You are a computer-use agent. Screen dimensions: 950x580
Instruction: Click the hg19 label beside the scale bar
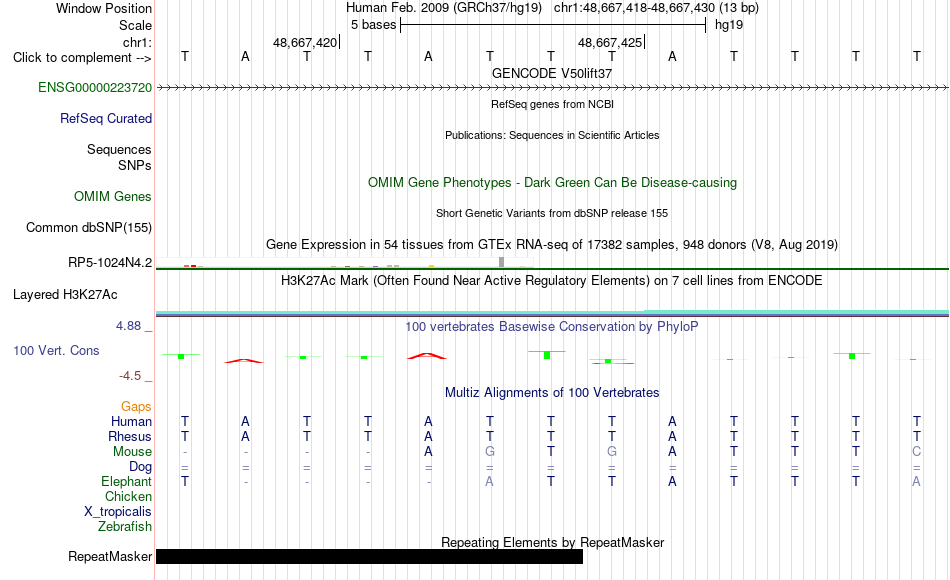(729, 25)
